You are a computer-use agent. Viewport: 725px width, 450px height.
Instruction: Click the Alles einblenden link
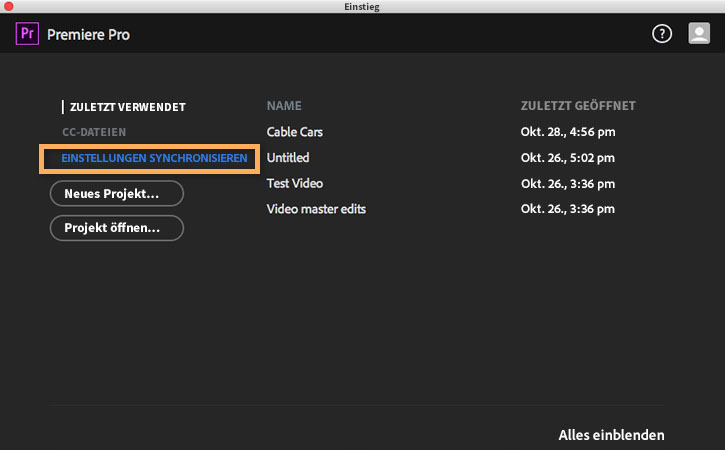pos(611,435)
